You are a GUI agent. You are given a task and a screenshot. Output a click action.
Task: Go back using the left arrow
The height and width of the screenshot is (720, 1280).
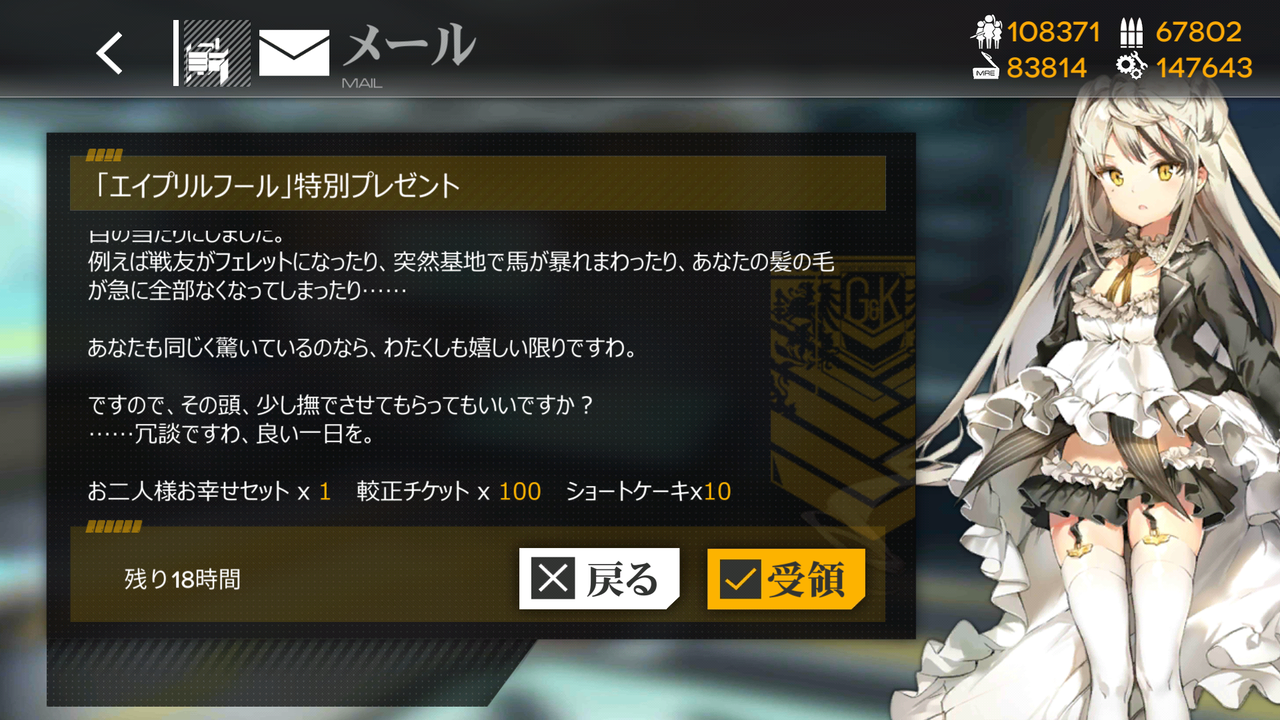pyautogui.click(x=110, y=53)
